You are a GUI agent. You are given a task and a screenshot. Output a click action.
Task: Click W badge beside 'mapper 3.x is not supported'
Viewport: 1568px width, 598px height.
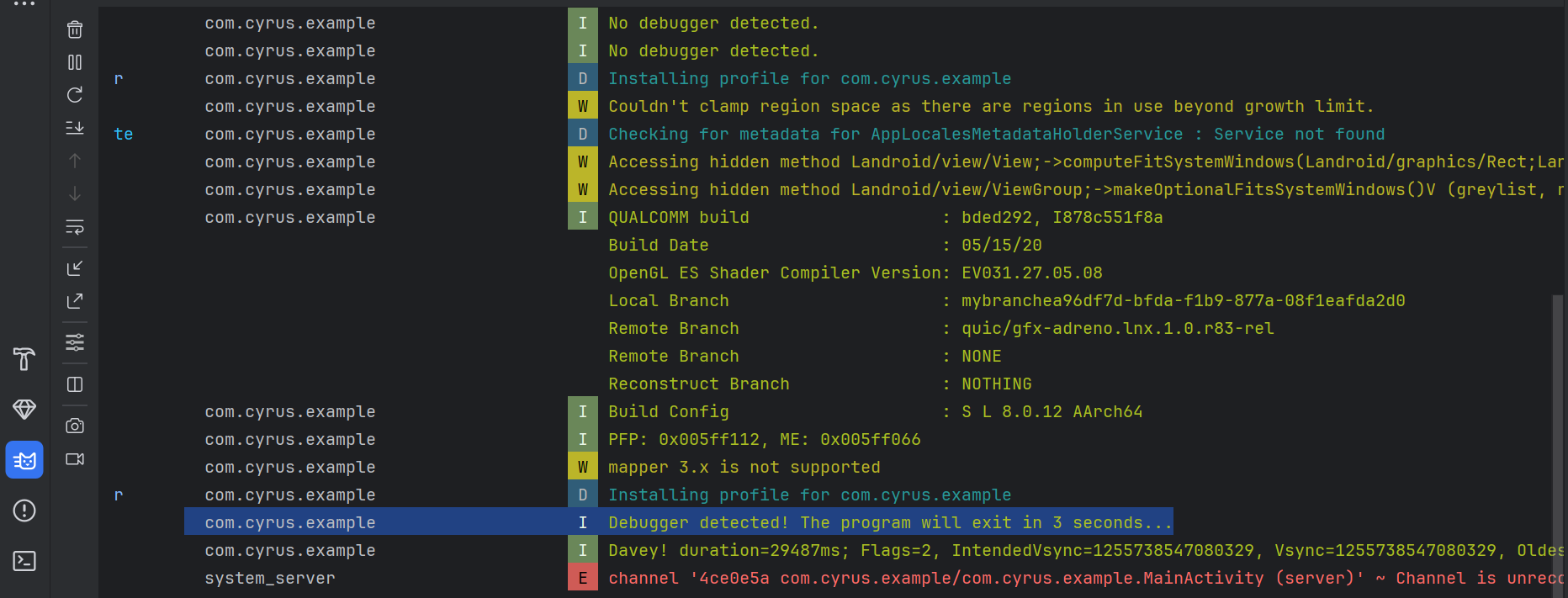click(583, 467)
